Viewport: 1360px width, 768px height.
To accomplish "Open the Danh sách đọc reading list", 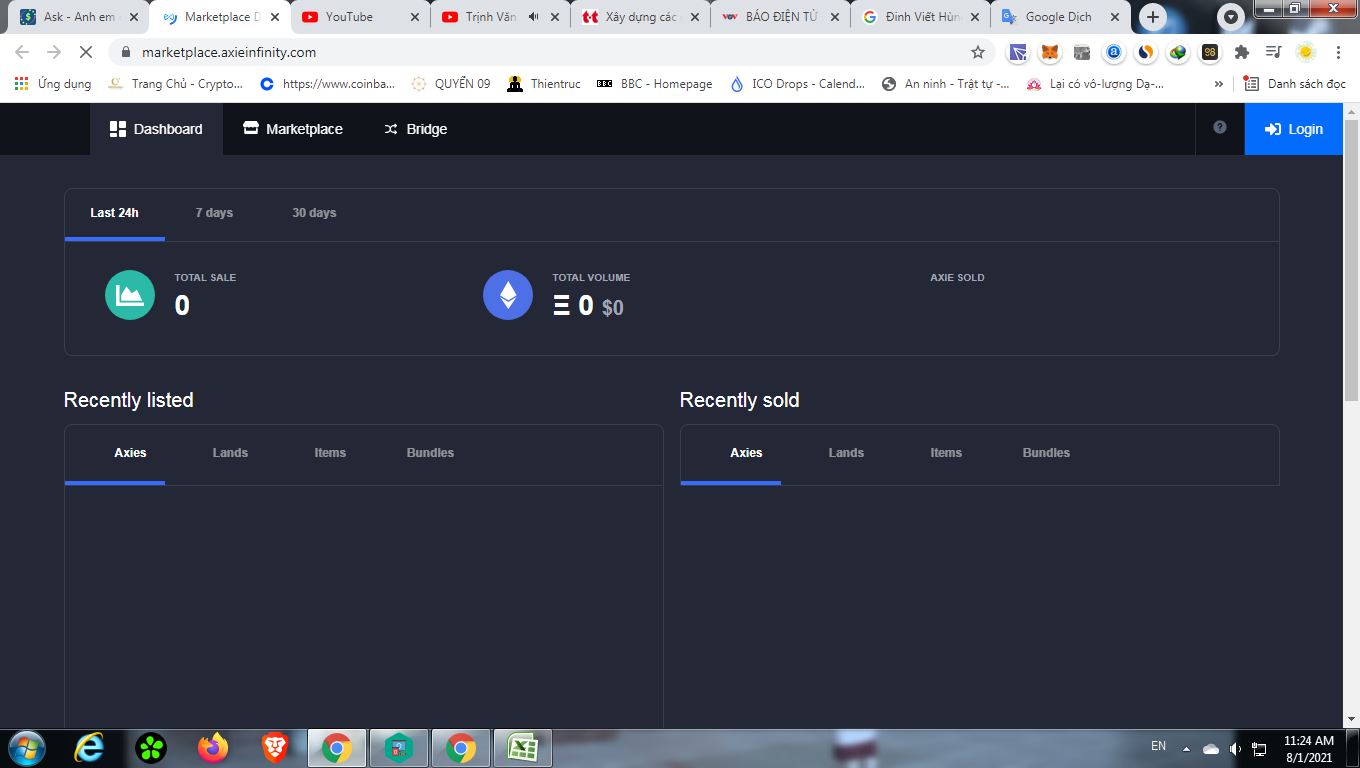I will [x=1295, y=84].
